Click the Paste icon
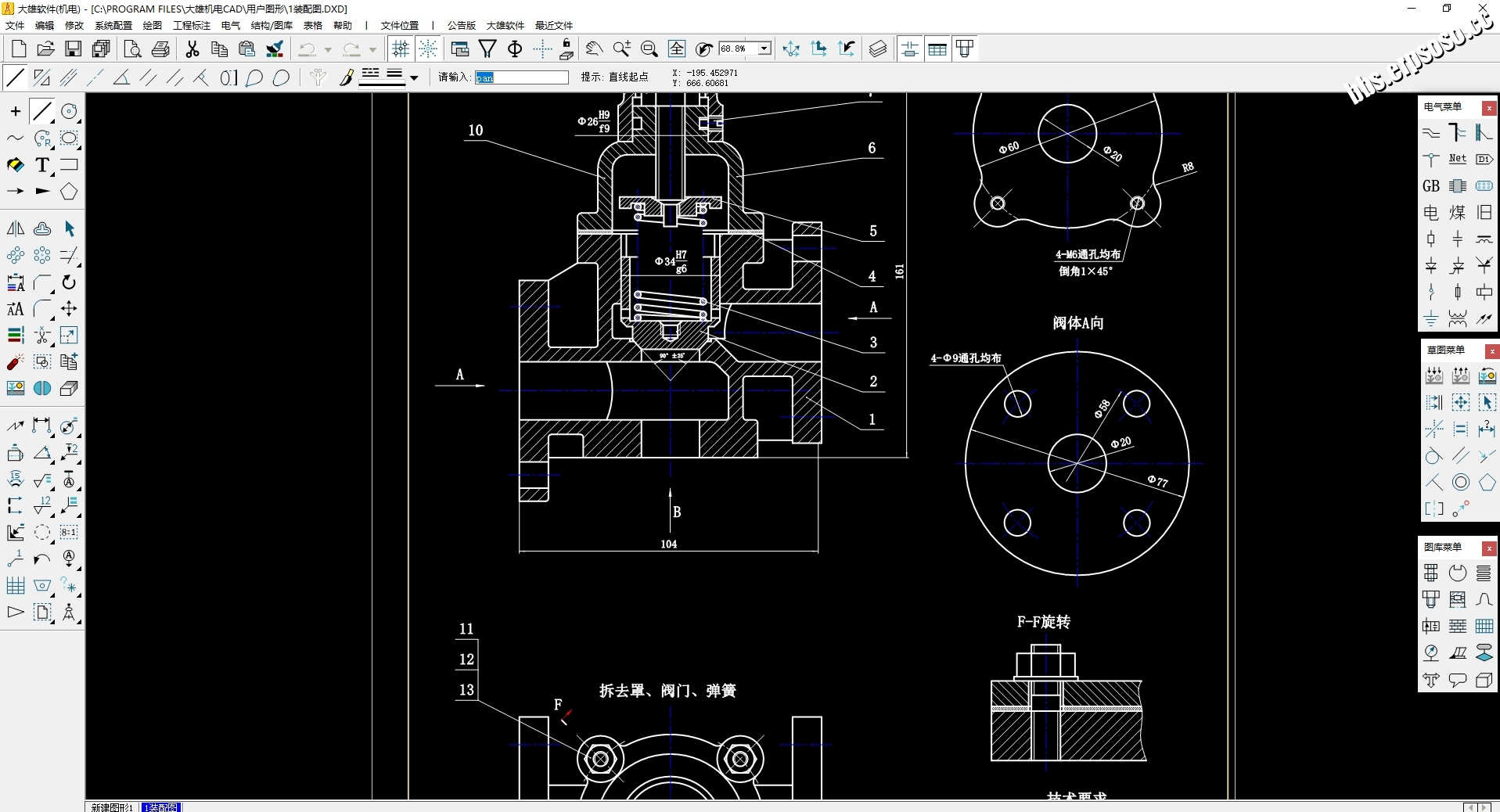1500x812 pixels. click(x=247, y=49)
